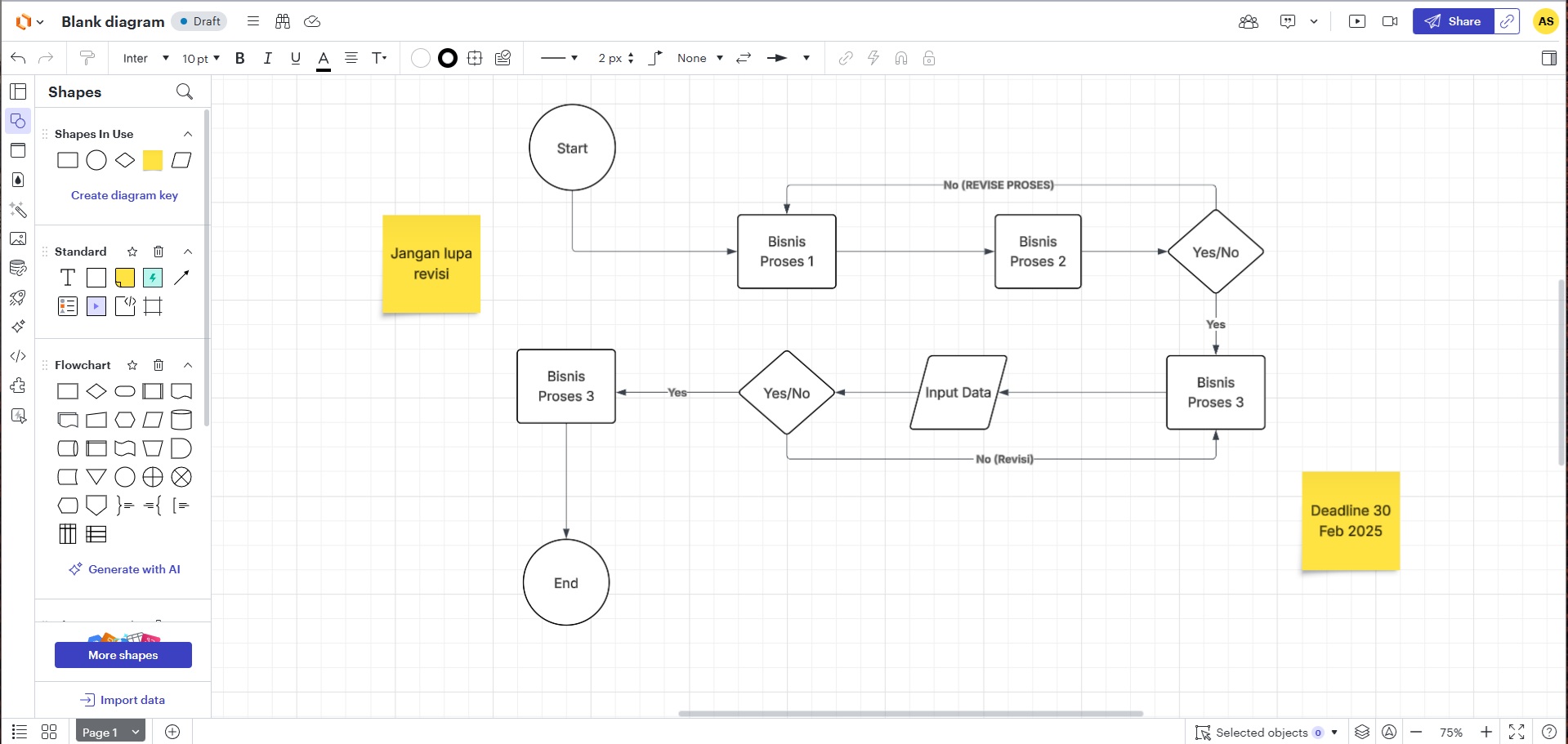Select the yellow sticky note shape
This screenshot has width=1568, height=744.
click(x=124, y=278)
